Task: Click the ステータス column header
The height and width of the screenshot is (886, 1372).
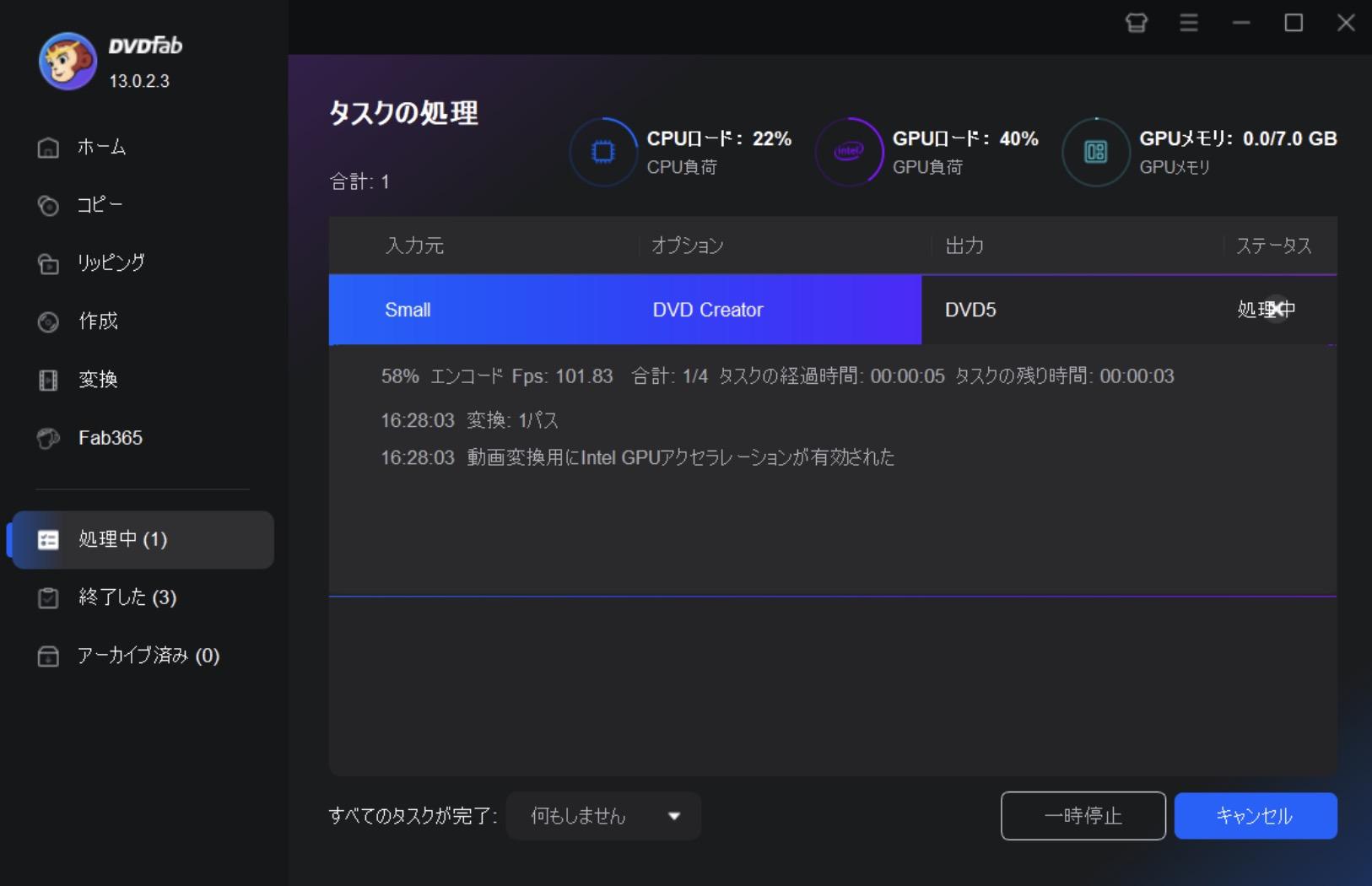Action: 1274,246
